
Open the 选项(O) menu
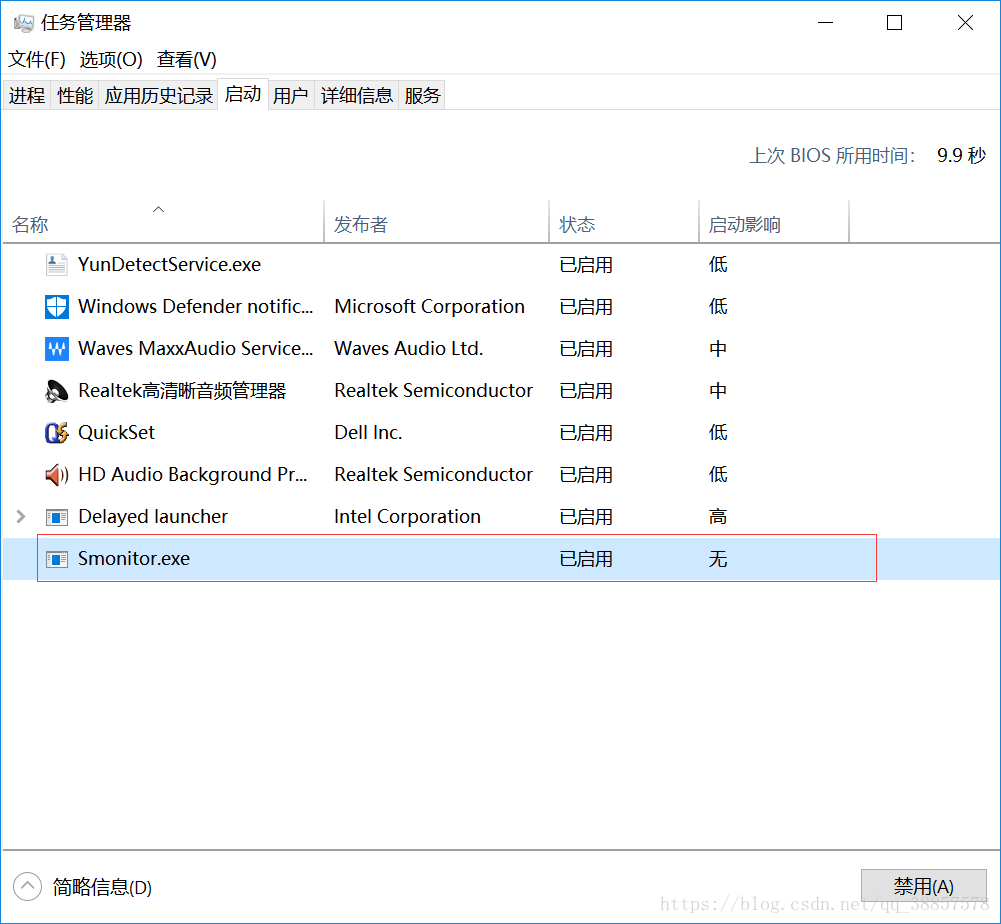click(x=111, y=59)
